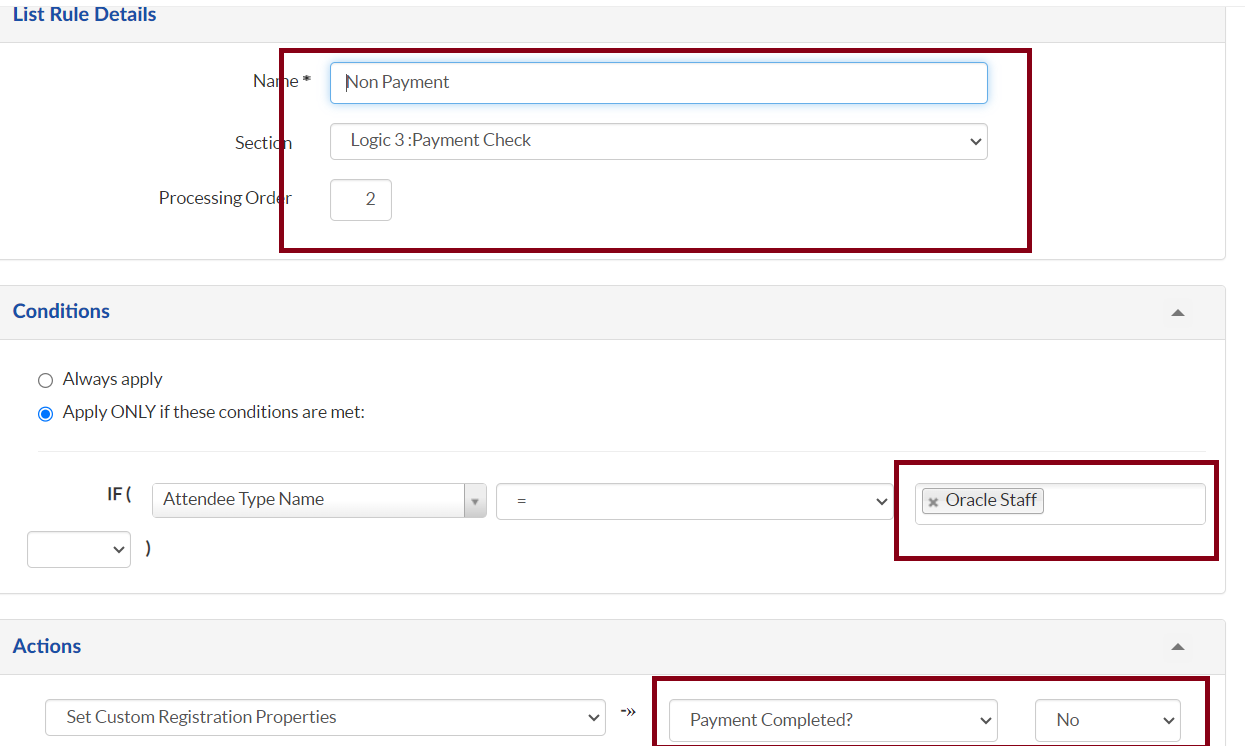Click the List Rule Details heading
The width and height of the screenshot is (1245, 746).
click(84, 15)
